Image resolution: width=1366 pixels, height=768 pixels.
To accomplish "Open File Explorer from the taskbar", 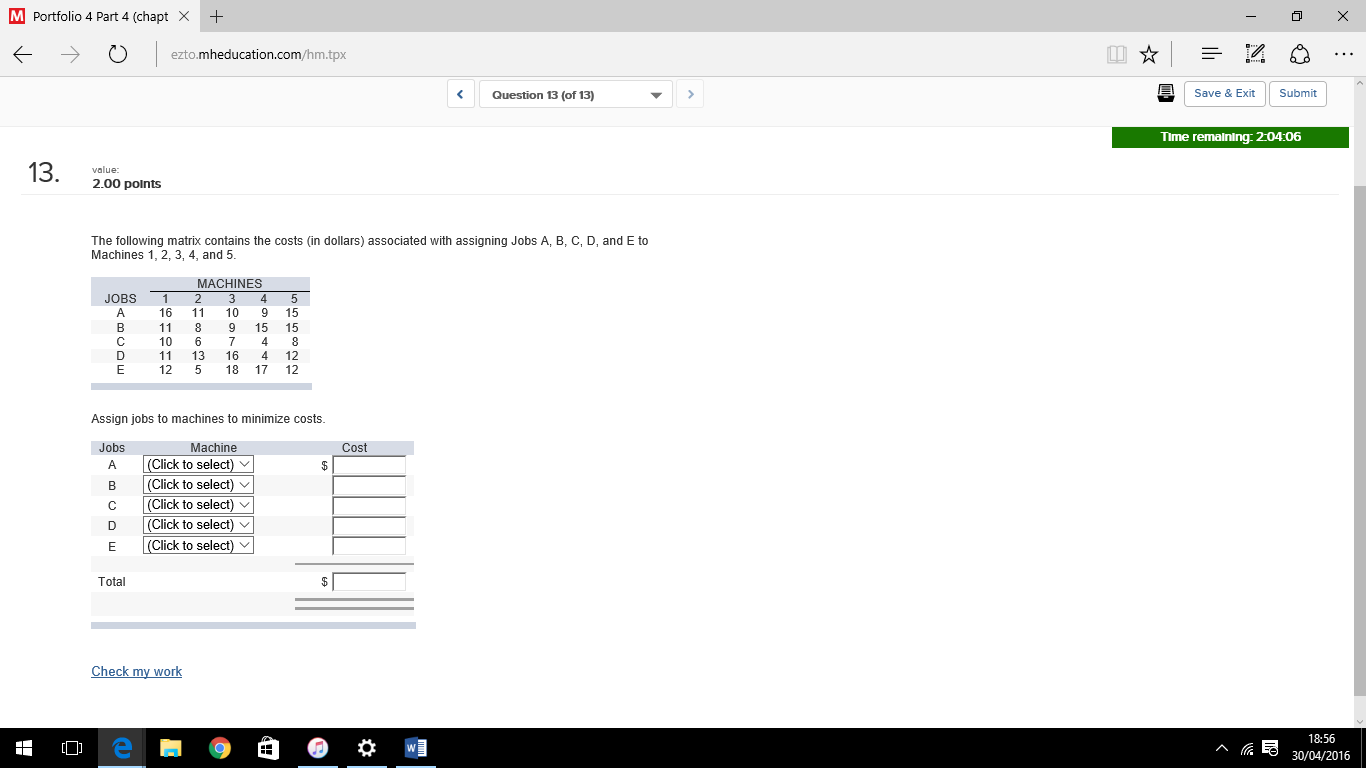I will click(171, 748).
